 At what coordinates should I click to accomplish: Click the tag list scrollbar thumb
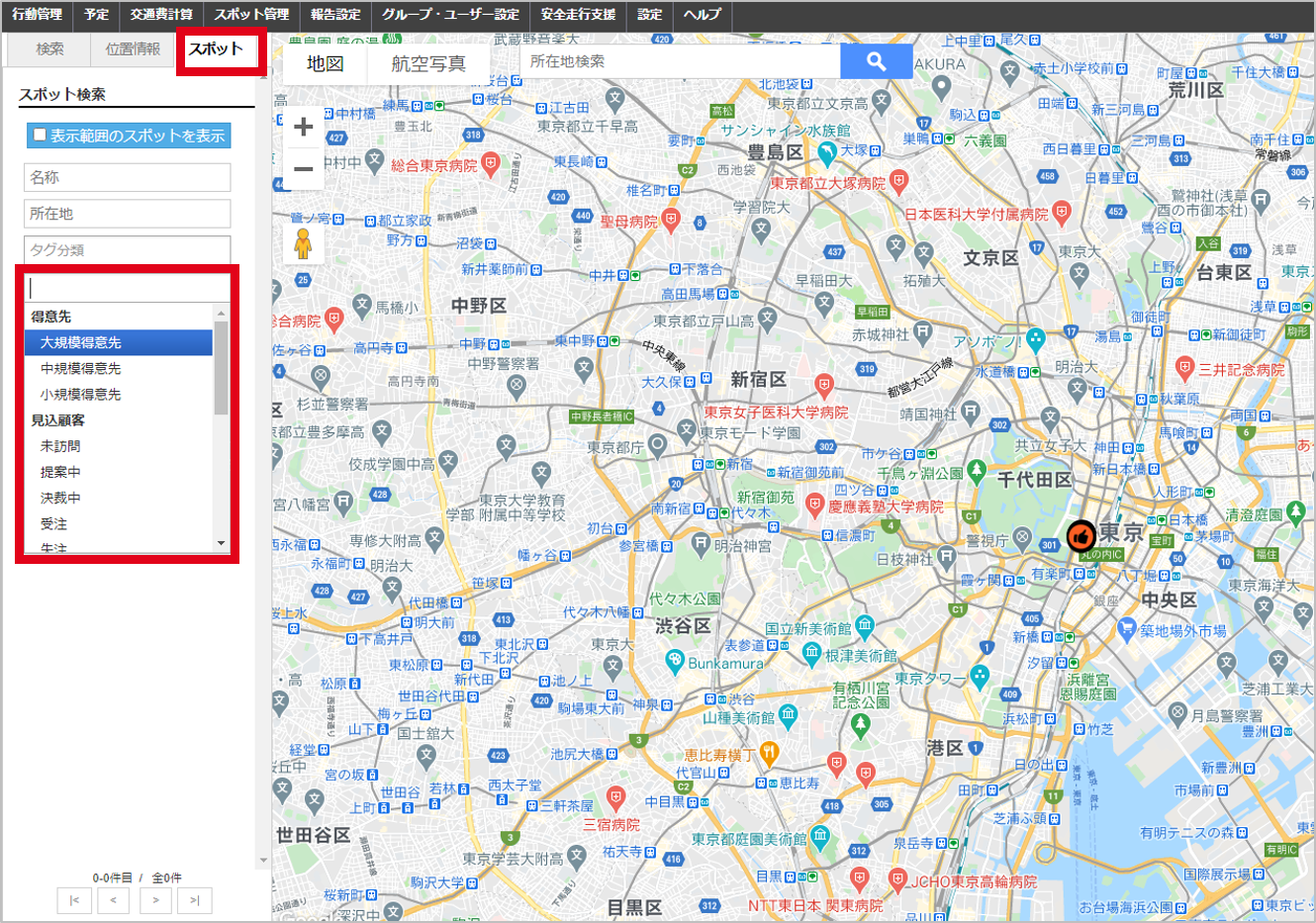(x=221, y=368)
